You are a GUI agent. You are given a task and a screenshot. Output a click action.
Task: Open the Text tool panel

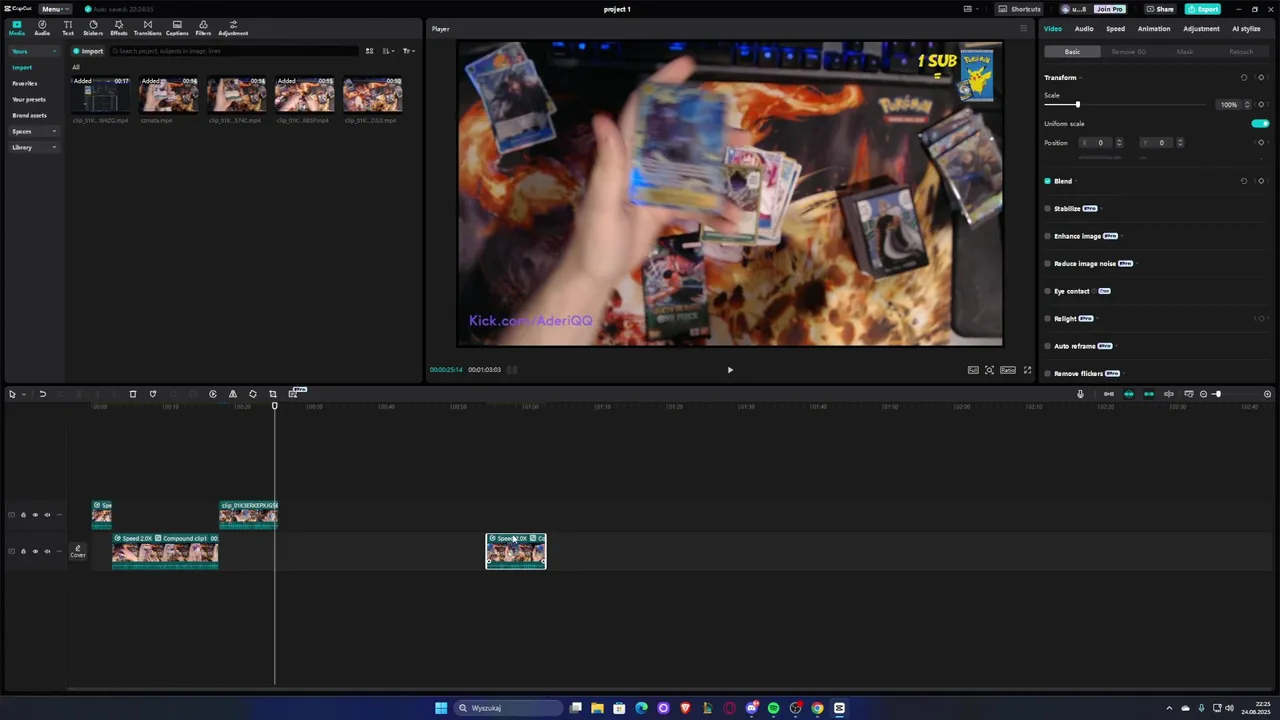click(x=68, y=28)
